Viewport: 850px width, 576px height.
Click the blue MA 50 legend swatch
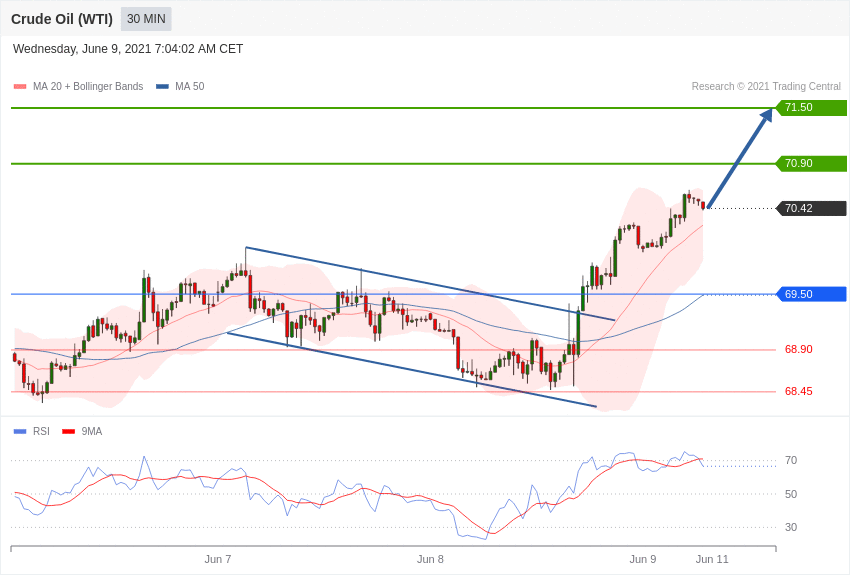pyautogui.click(x=163, y=87)
